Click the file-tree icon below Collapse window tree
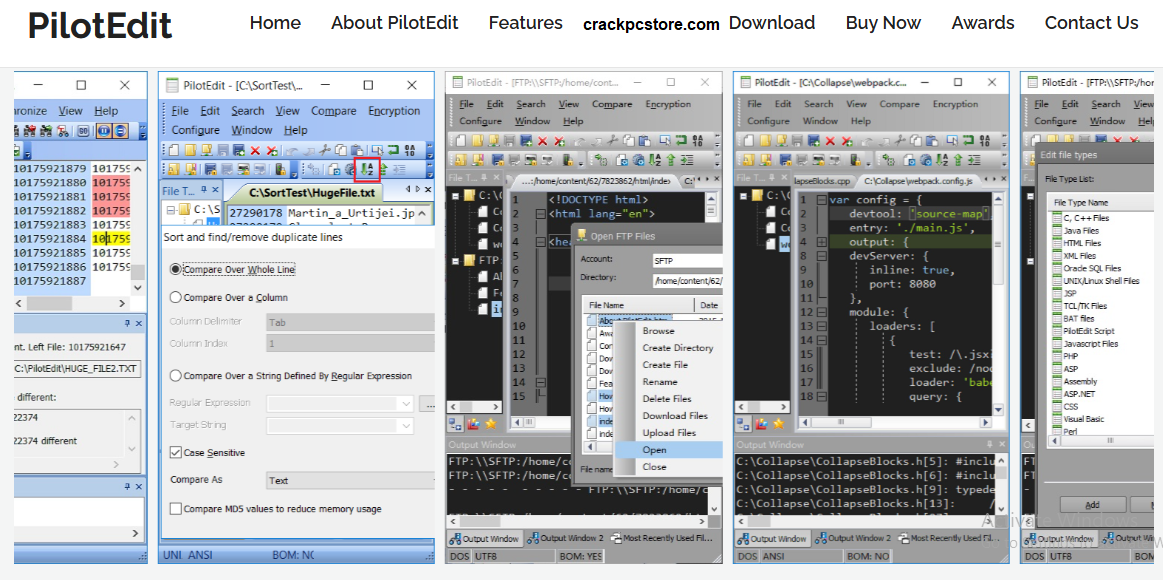 (745, 424)
